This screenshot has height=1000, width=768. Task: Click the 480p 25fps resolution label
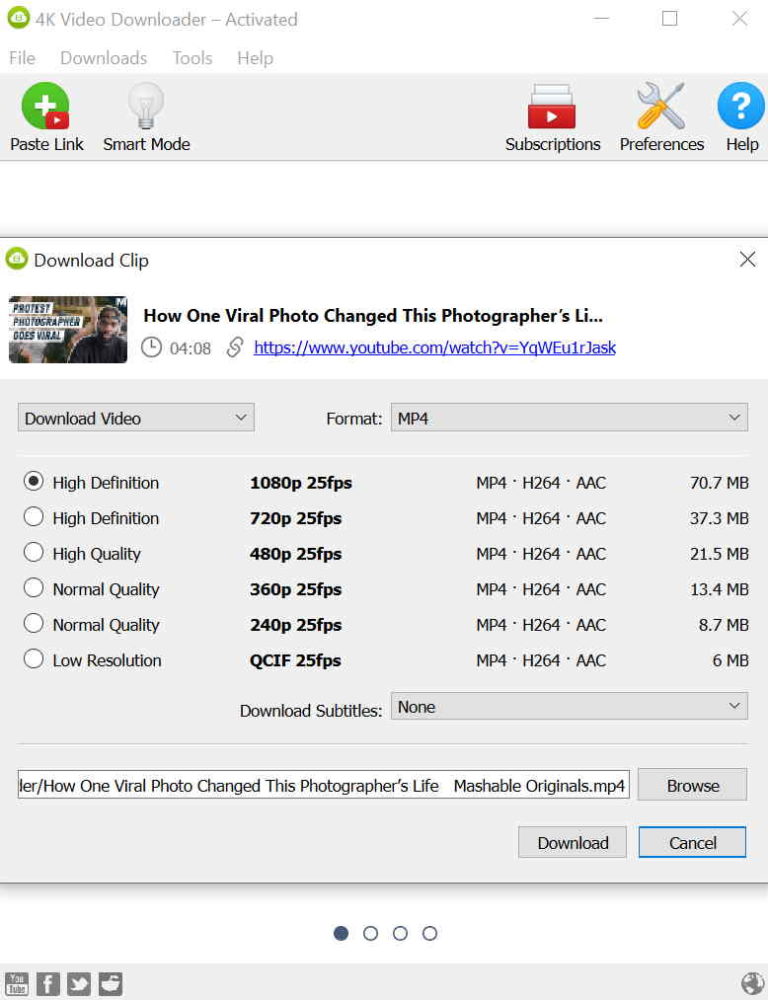[x=295, y=554]
